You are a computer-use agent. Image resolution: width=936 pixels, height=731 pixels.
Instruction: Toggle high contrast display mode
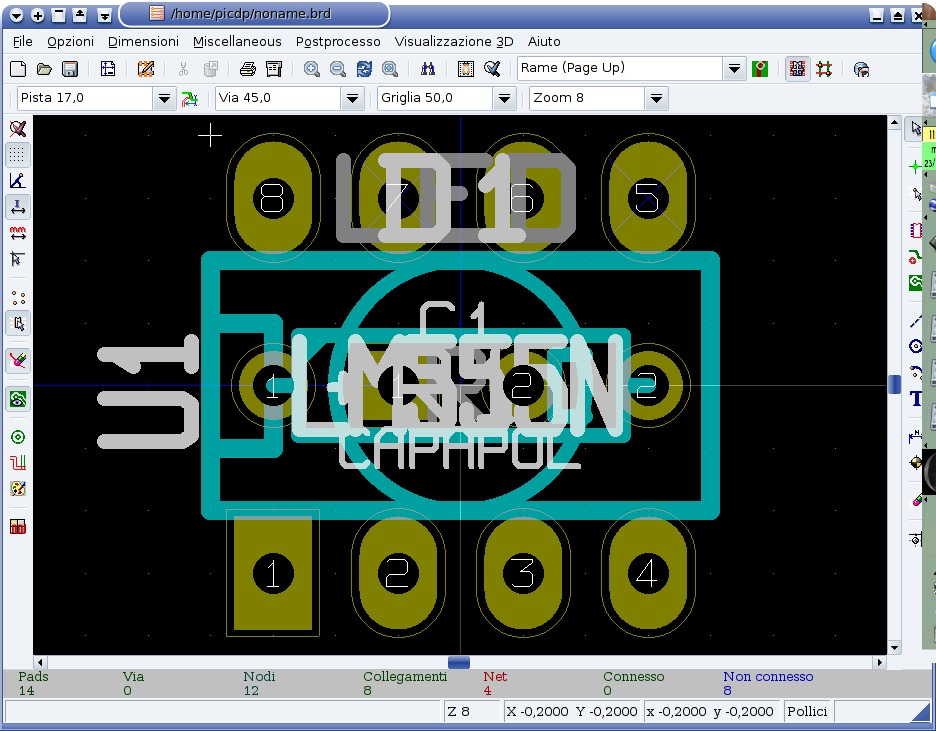point(18,490)
